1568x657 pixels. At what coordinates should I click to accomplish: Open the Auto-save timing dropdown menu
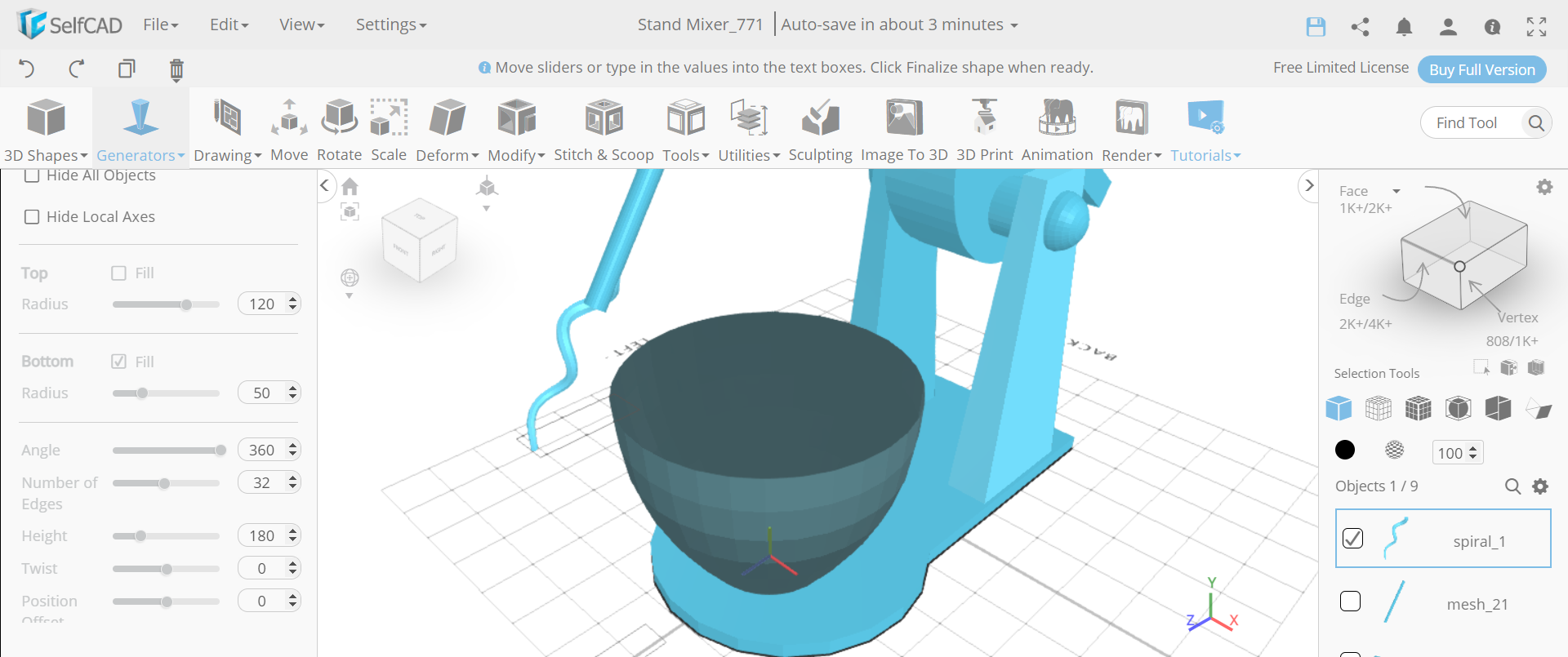[x=899, y=24]
